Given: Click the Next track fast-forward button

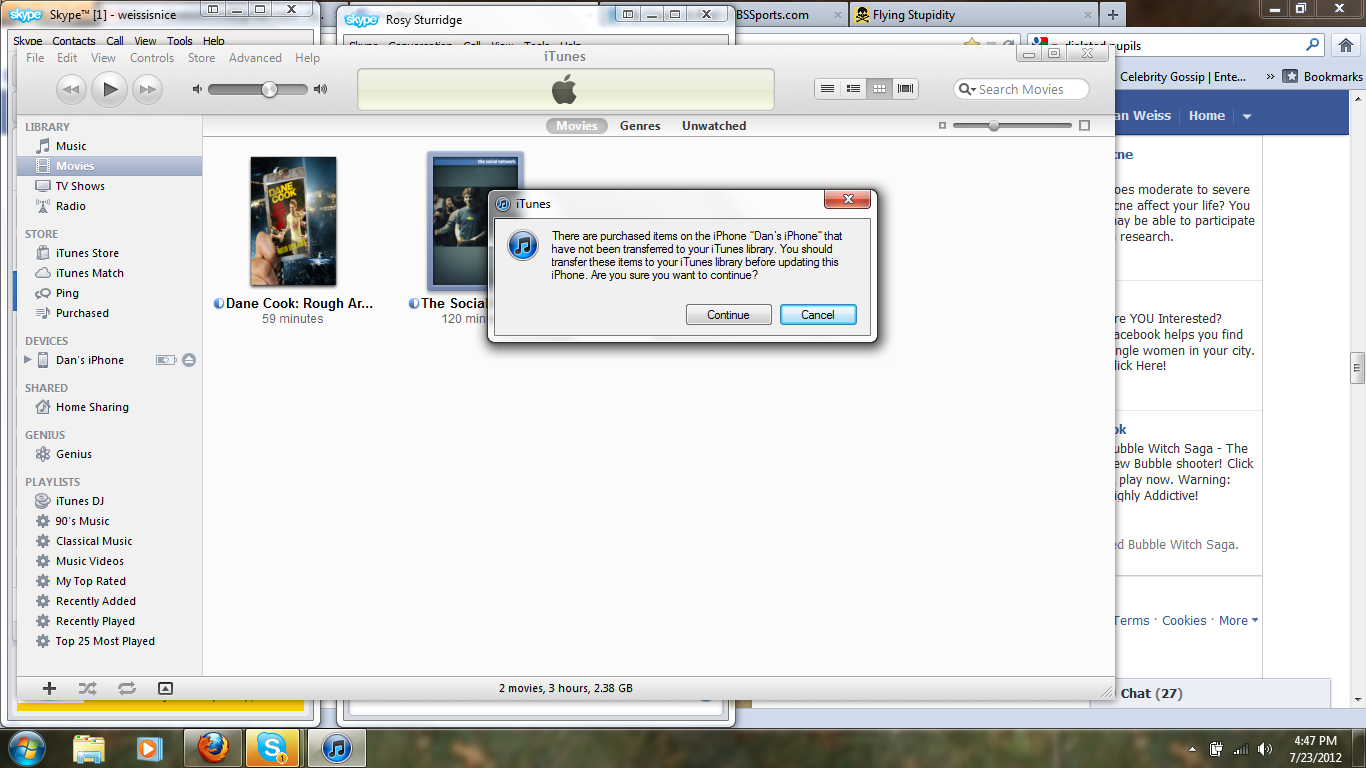Looking at the screenshot, I should (147, 89).
